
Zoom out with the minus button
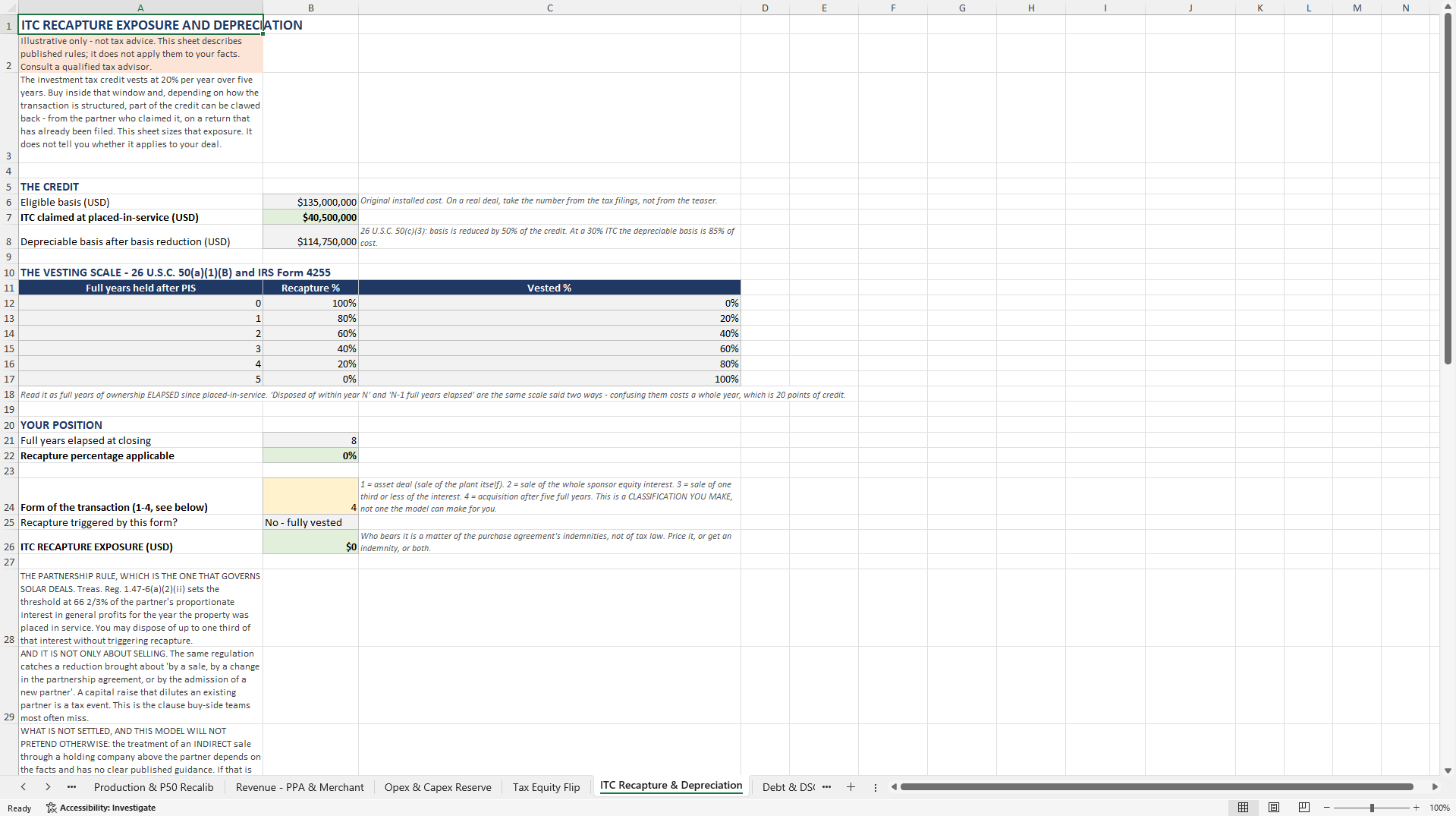pyautogui.click(x=1326, y=808)
